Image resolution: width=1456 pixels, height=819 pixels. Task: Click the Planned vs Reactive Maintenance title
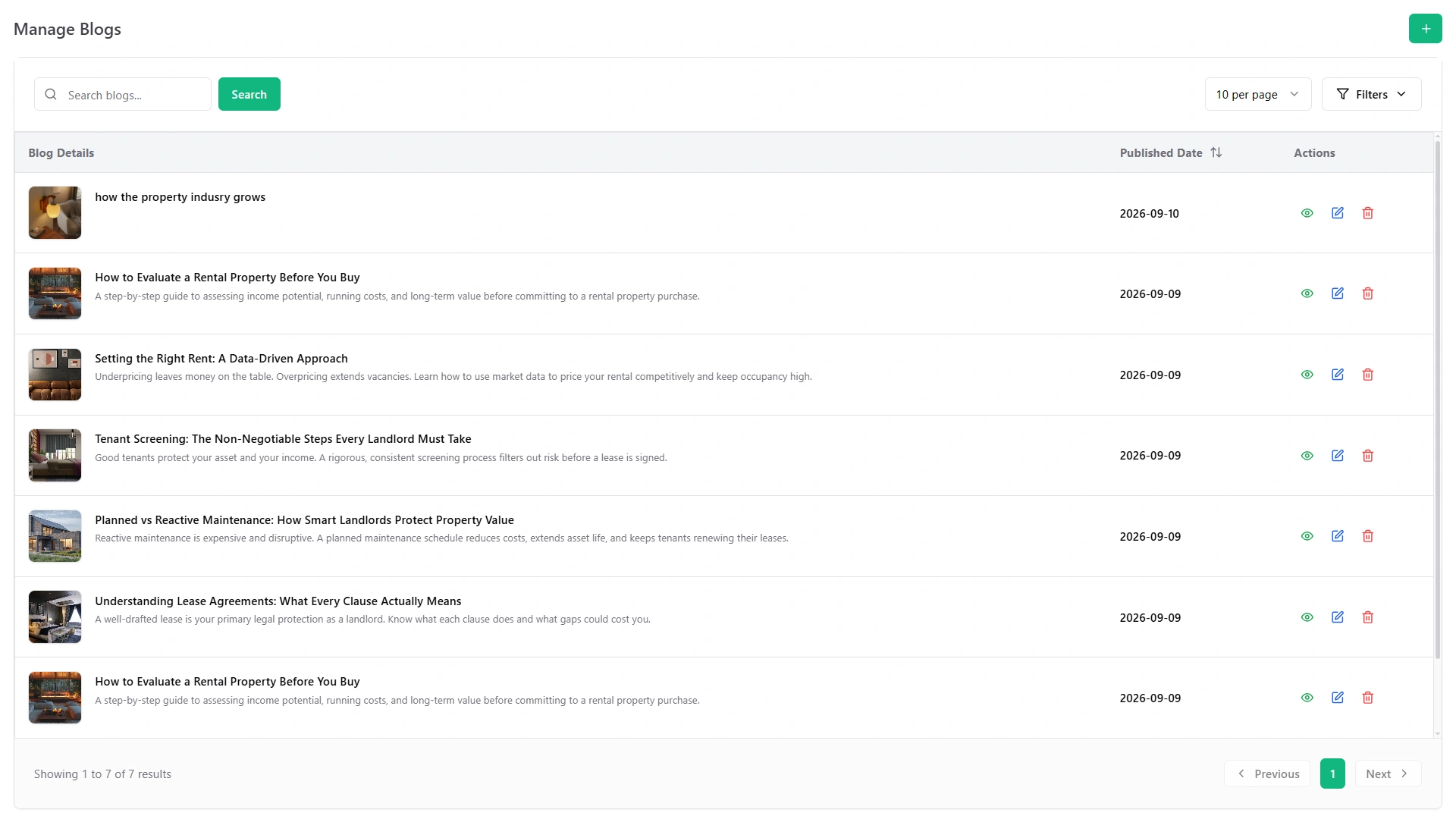click(304, 520)
